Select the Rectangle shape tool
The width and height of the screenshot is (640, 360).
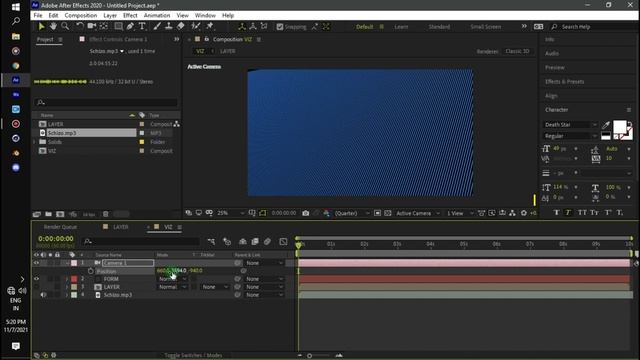pyautogui.click(x=118, y=27)
